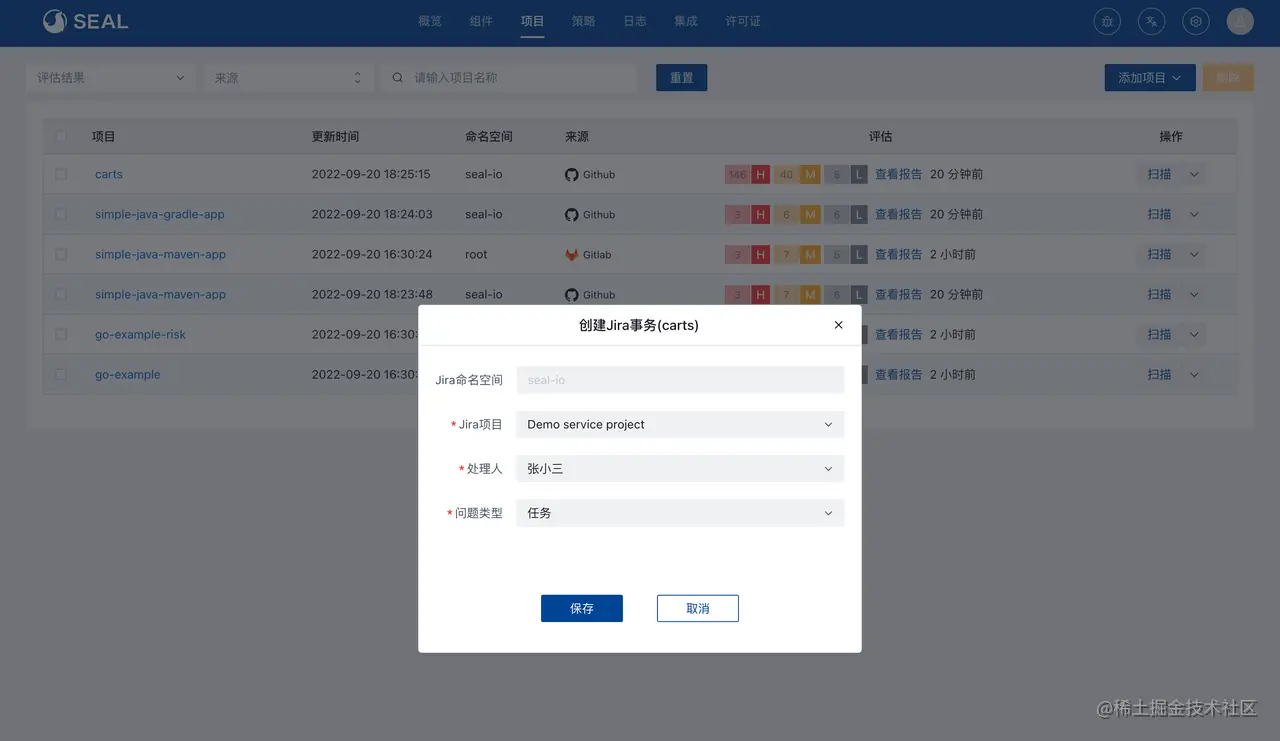The height and width of the screenshot is (741, 1280).
Task: Open 查看报告 link in carts row
Action: [898, 174]
